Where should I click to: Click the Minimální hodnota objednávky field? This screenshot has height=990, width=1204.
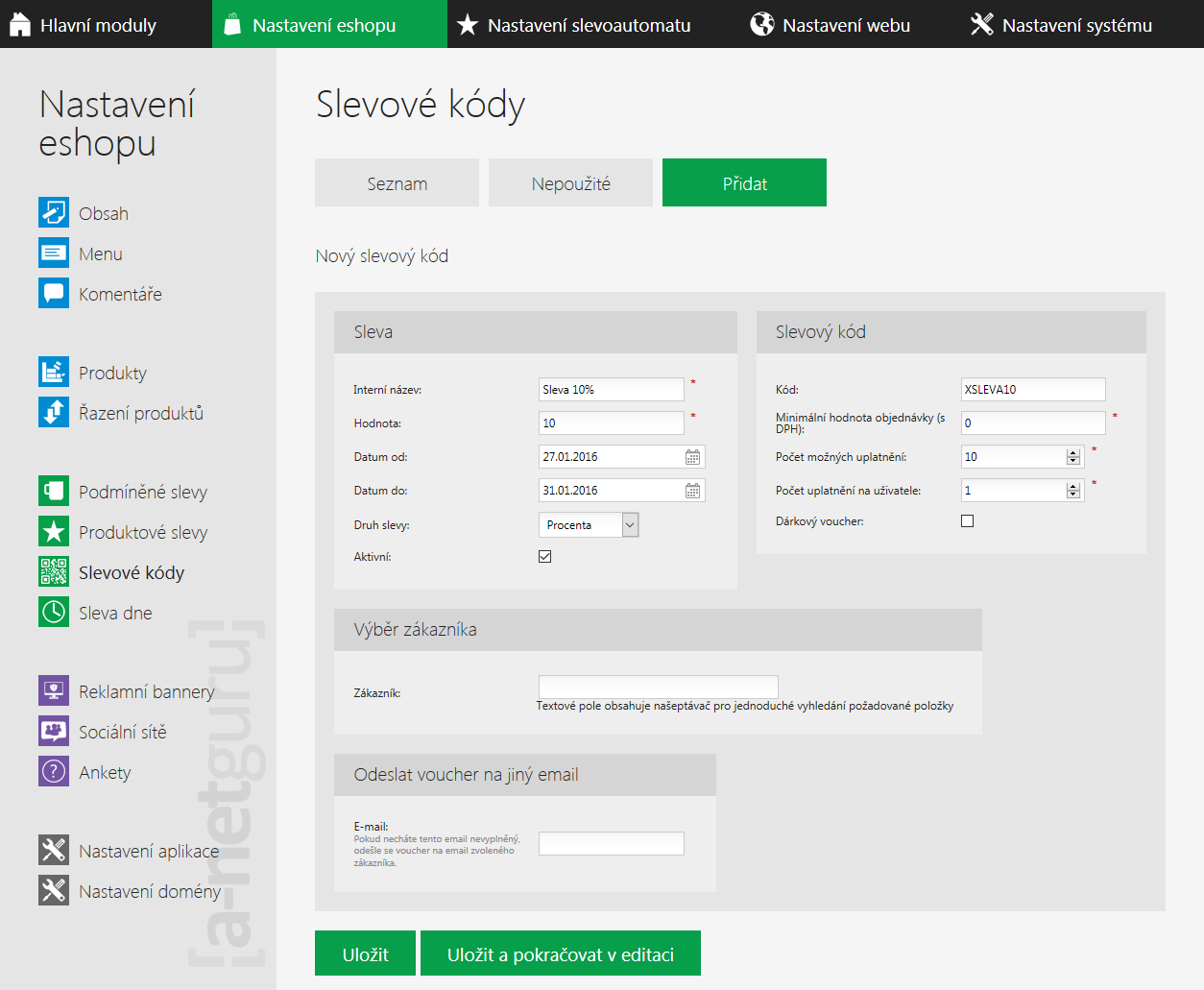[1033, 423]
